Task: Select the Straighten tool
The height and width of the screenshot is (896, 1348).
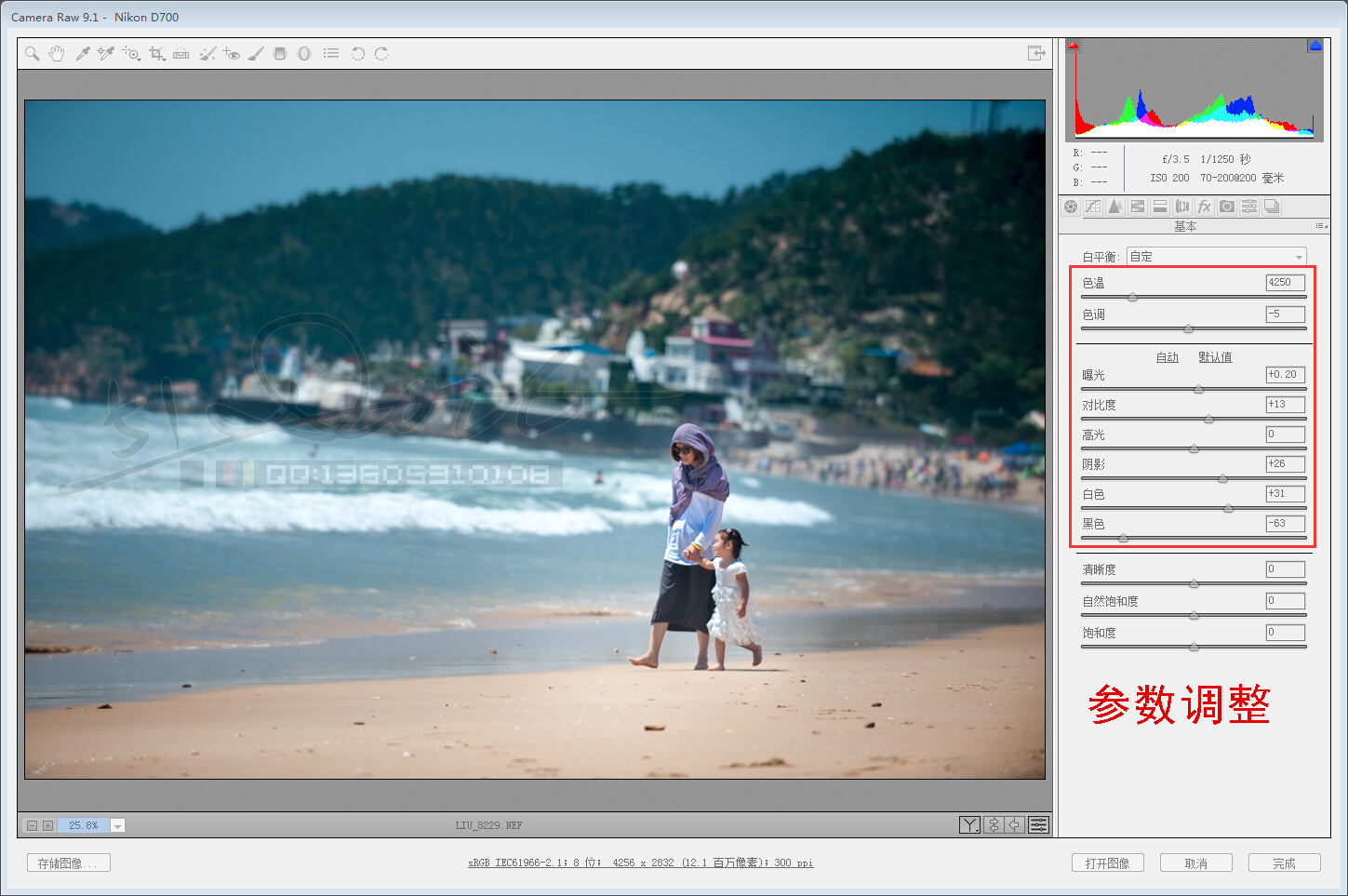Action: pyautogui.click(x=181, y=54)
